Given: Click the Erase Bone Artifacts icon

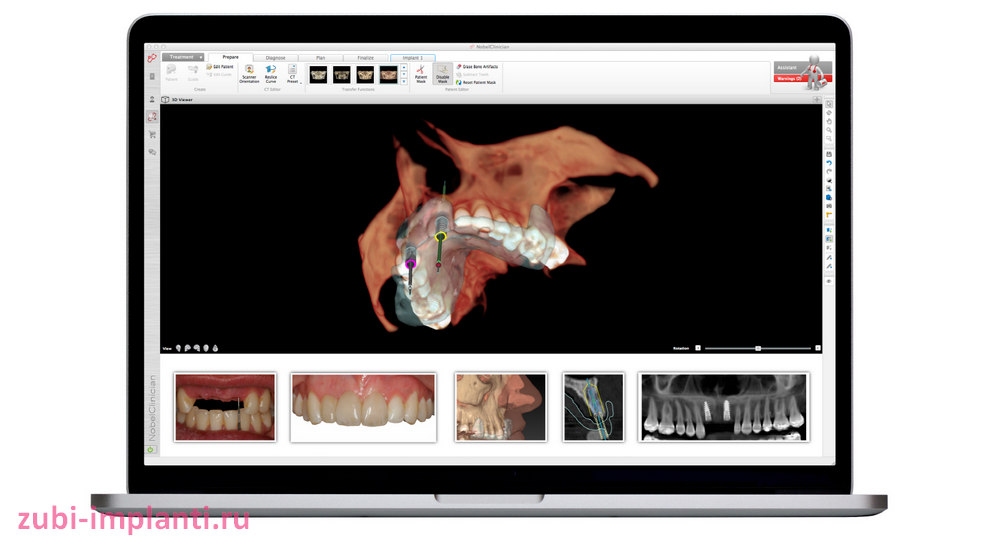Looking at the screenshot, I should [459, 67].
